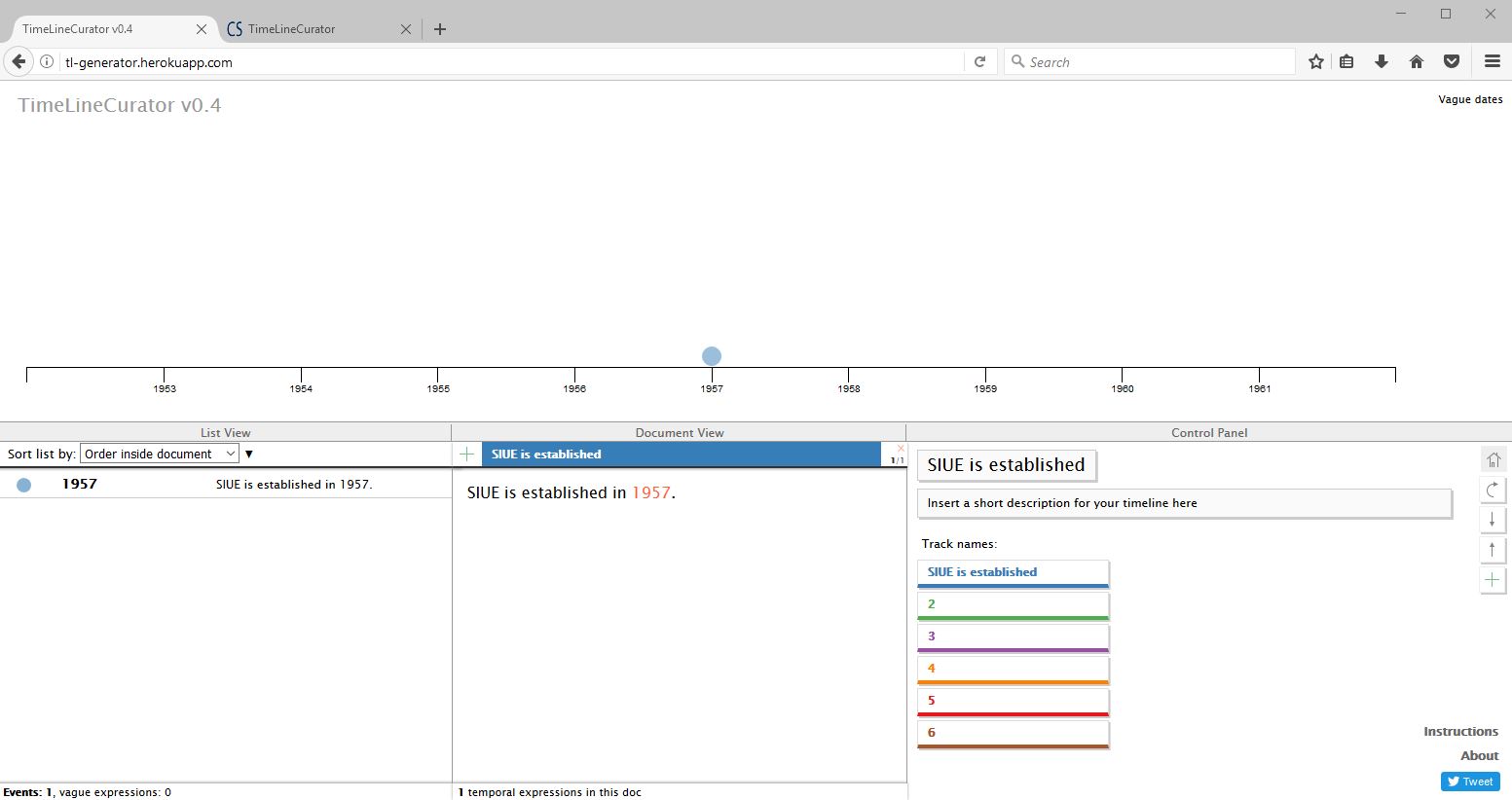Image resolution: width=1512 pixels, height=800 pixels.
Task: Select the green track named 2
Action: coord(1013,605)
